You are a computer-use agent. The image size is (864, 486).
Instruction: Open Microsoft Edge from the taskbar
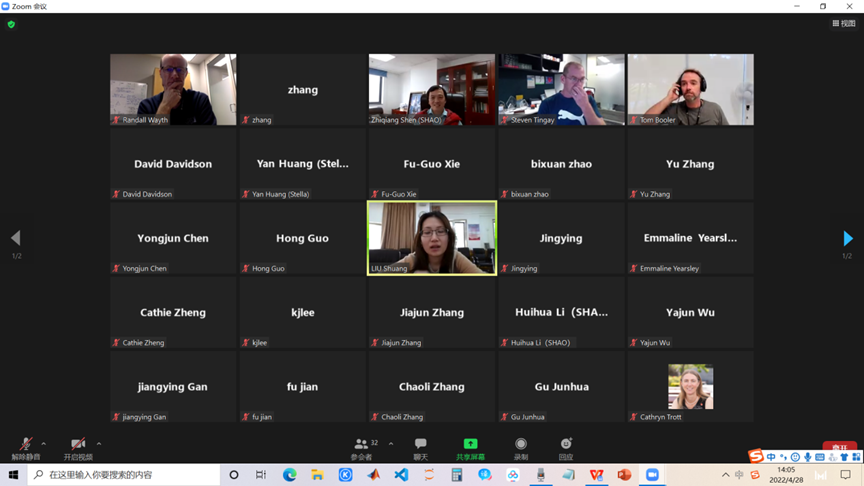[x=289, y=475]
